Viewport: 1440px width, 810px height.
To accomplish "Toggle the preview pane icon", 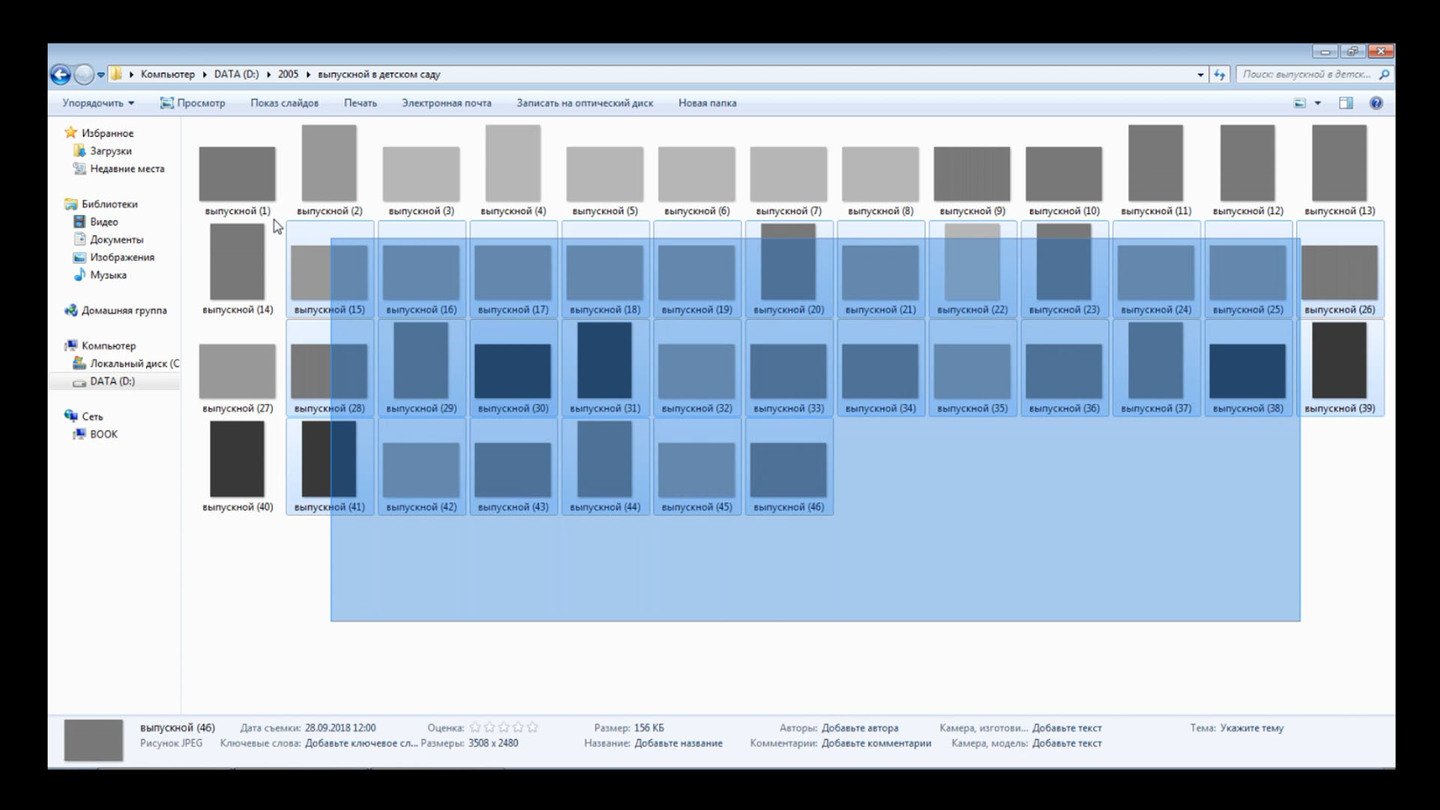I will pos(1346,103).
